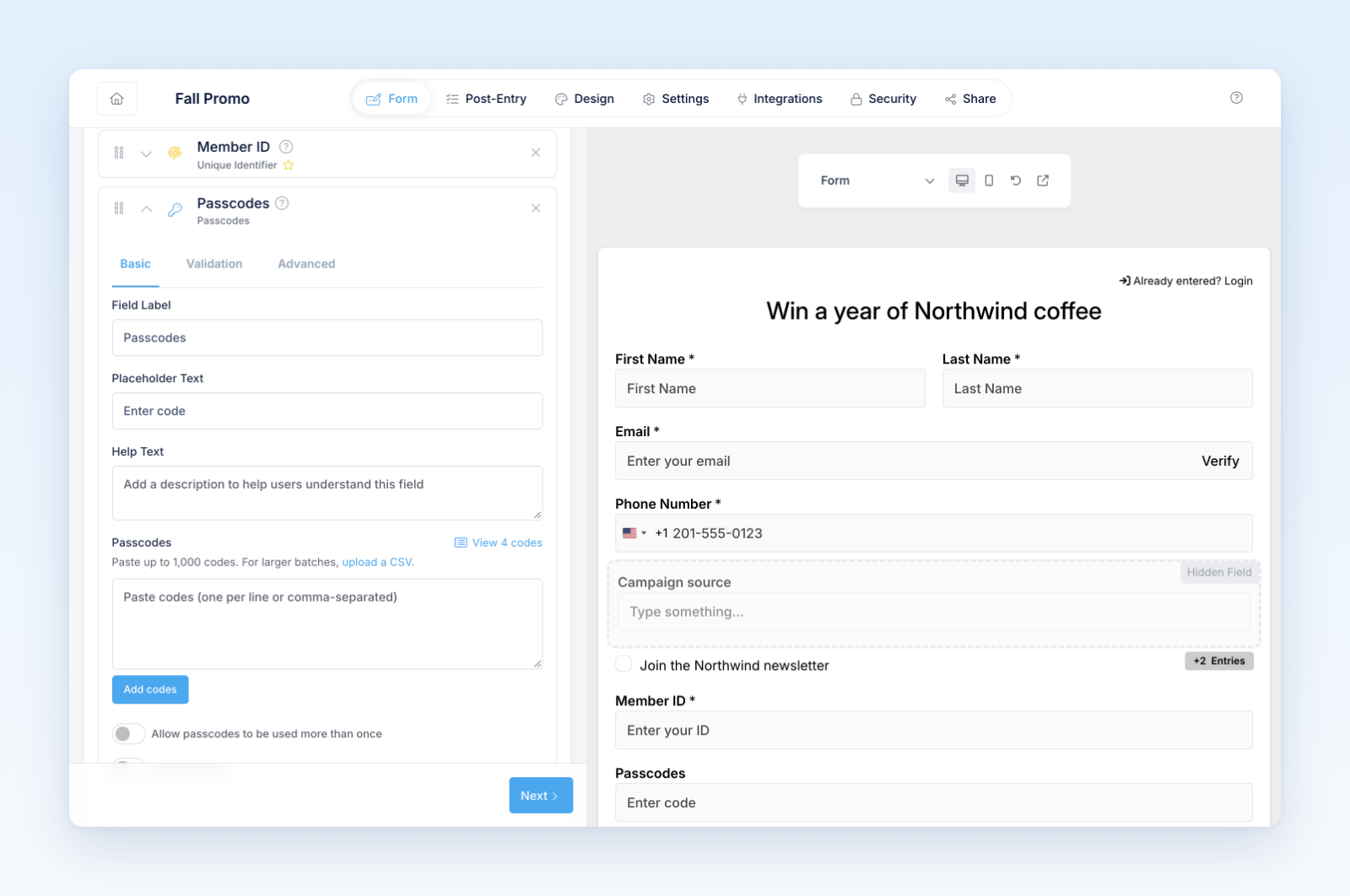Open the Integrations tab

780,99
